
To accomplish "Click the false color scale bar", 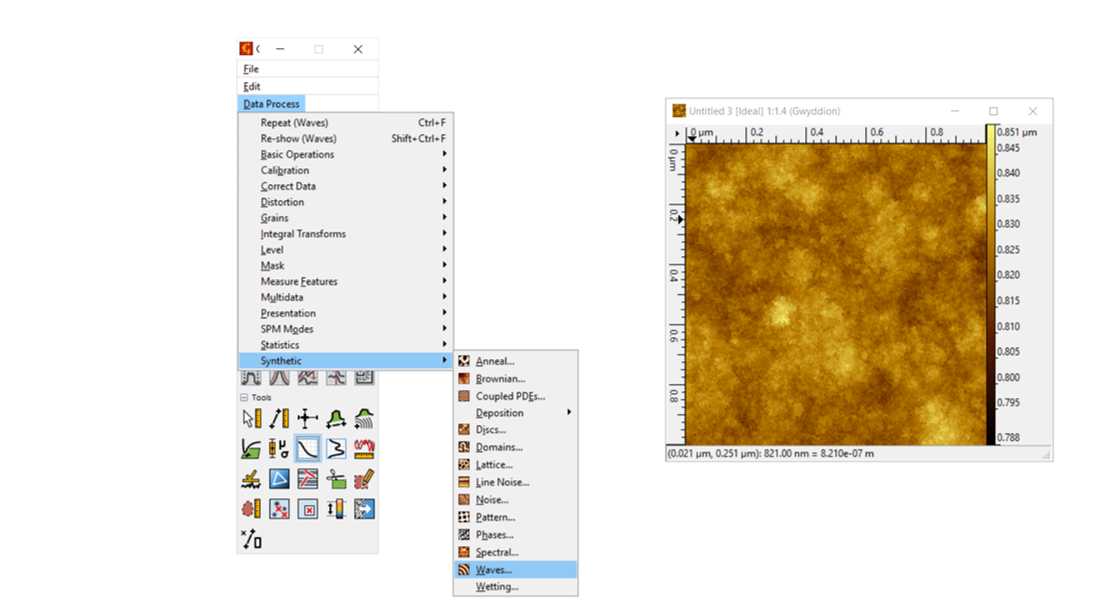I will pos(991,284).
